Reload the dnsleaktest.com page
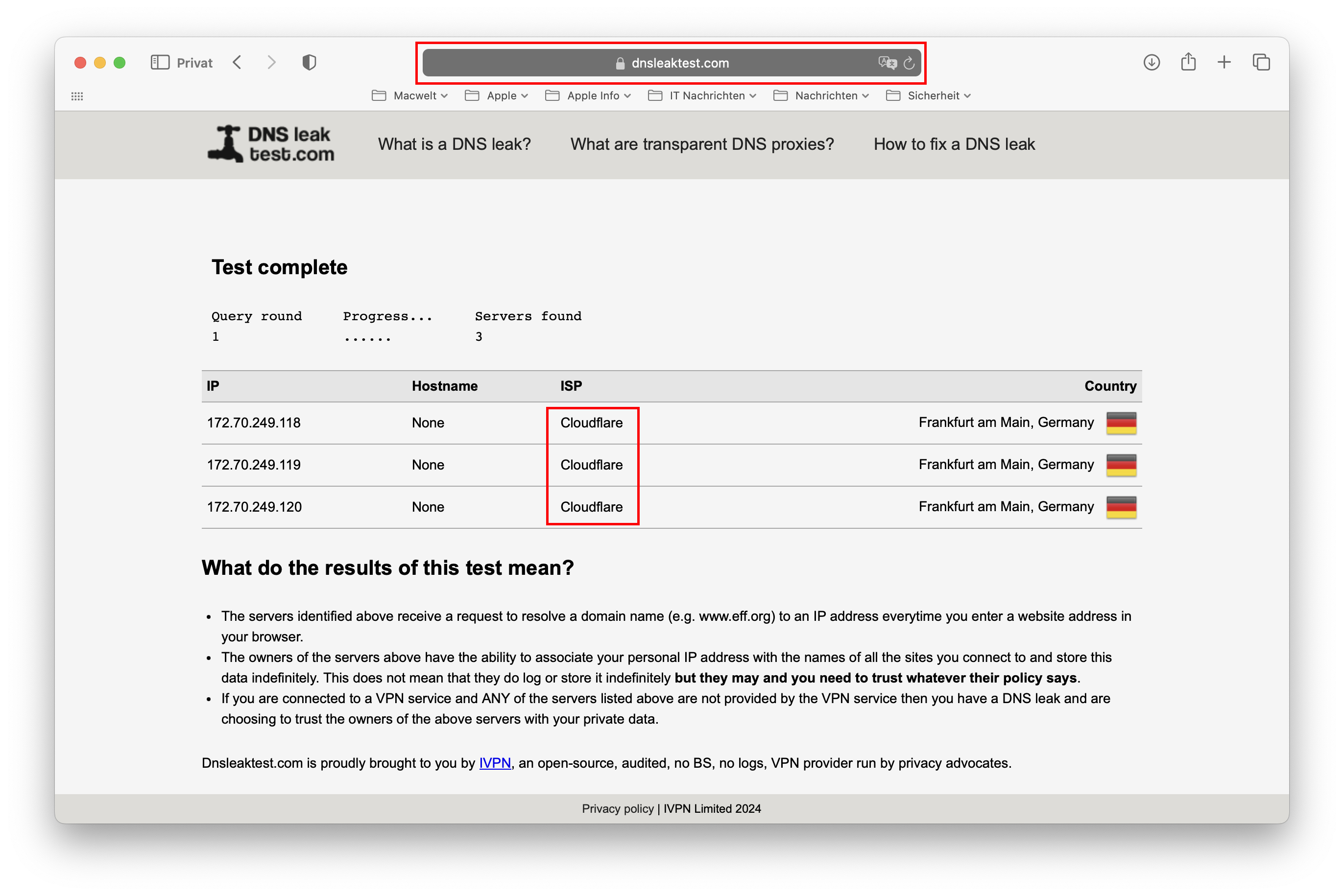This screenshot has width=1344, height=896. [x=909, y=63]
